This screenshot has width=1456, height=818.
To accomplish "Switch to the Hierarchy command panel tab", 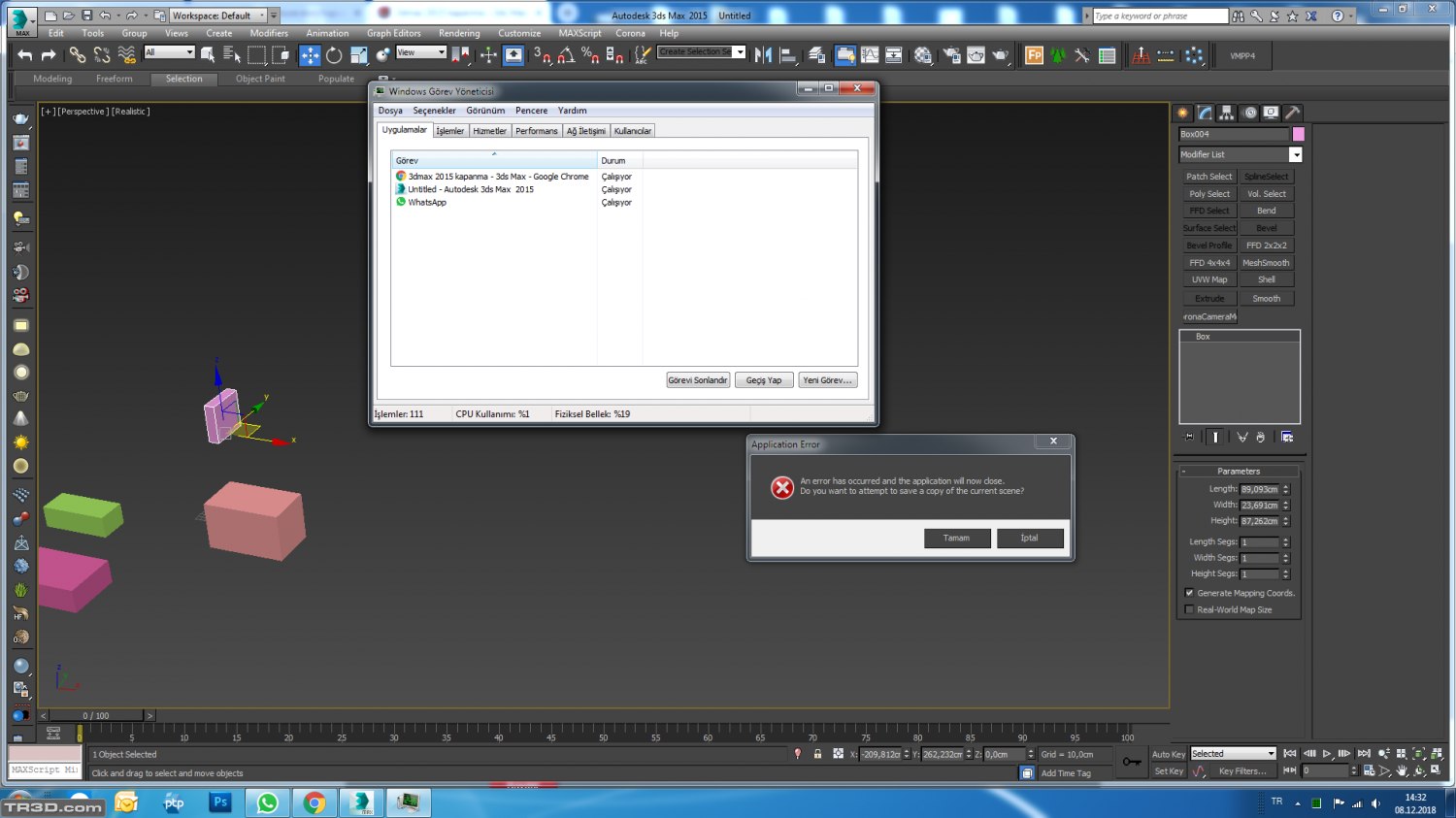I will (1227, 113).
